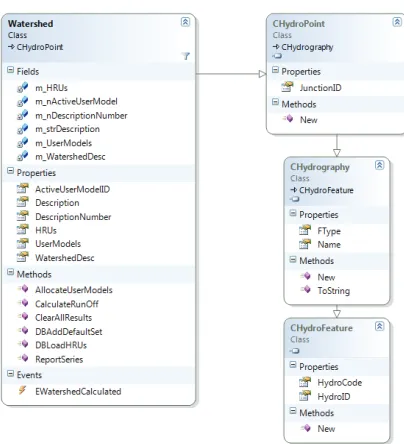
Task: Collapse the Events section in Watershed
Action: (x=11, y=373)
